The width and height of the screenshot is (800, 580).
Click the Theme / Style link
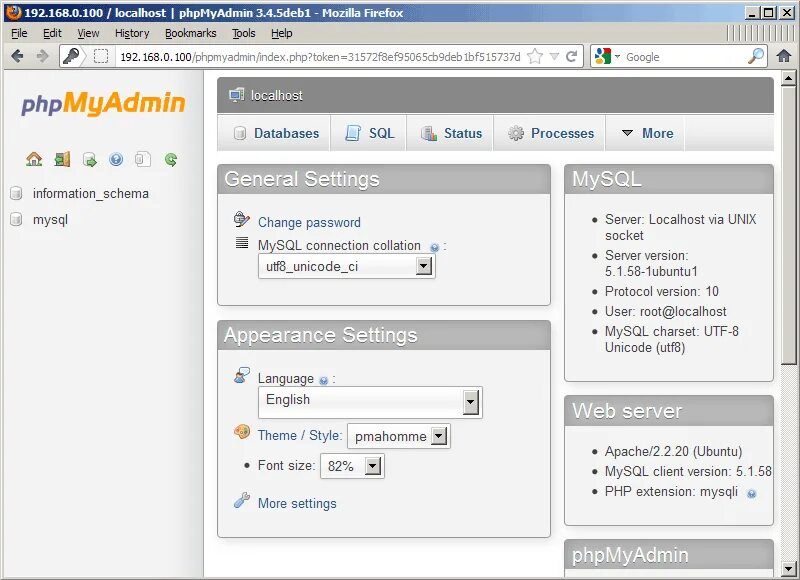tap(299, 435)
